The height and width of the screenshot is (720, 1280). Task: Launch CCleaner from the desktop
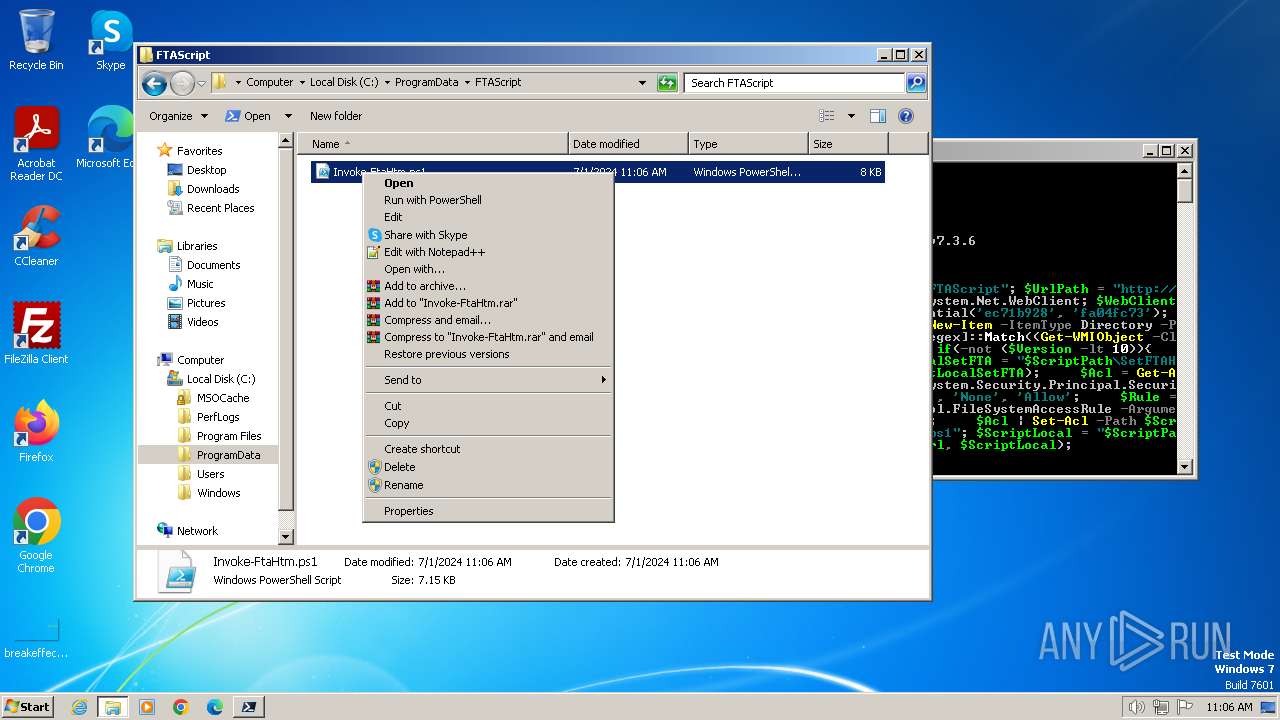(x=36, y=236)
